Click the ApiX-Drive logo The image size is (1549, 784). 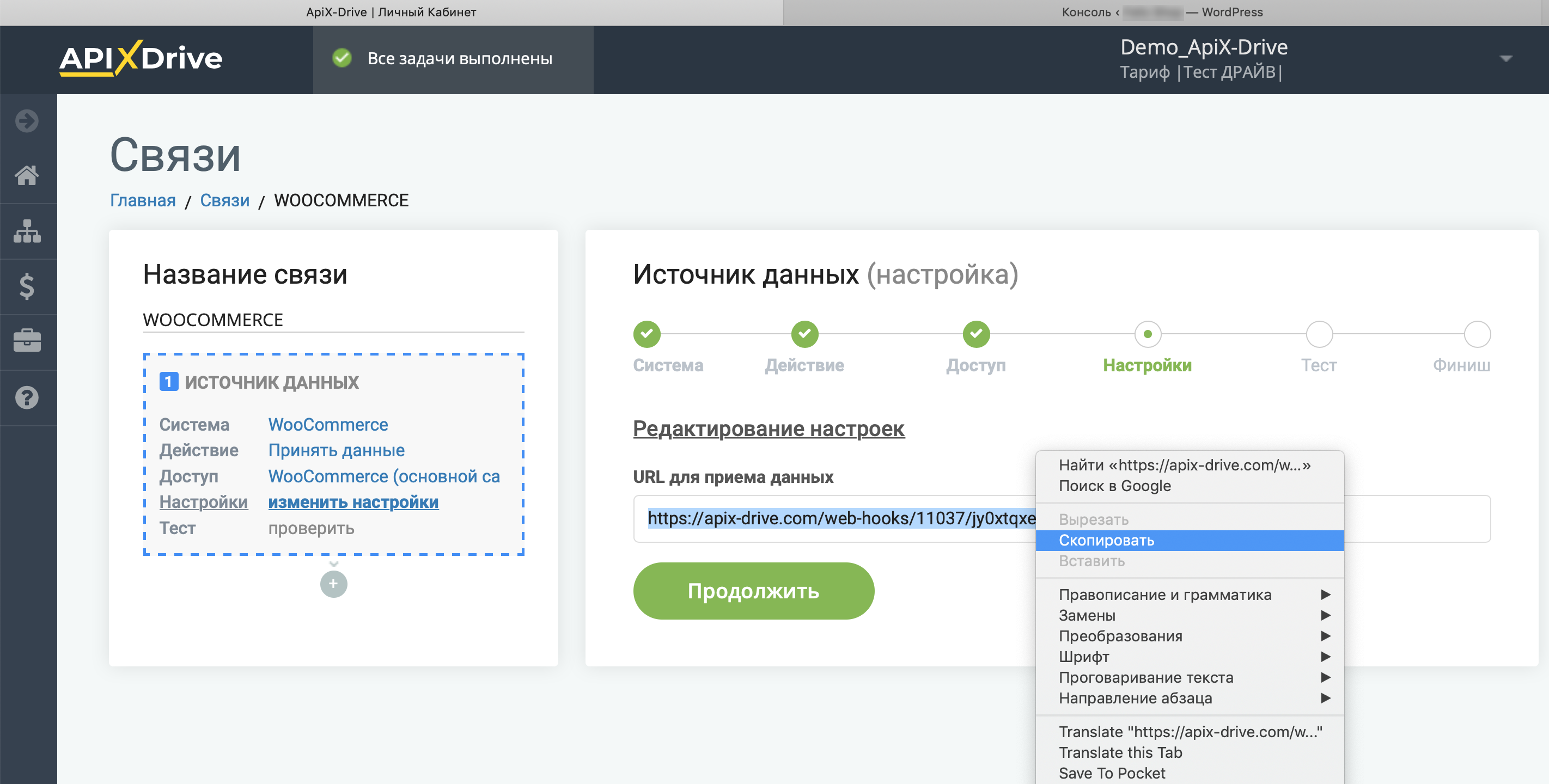point(141,58)
